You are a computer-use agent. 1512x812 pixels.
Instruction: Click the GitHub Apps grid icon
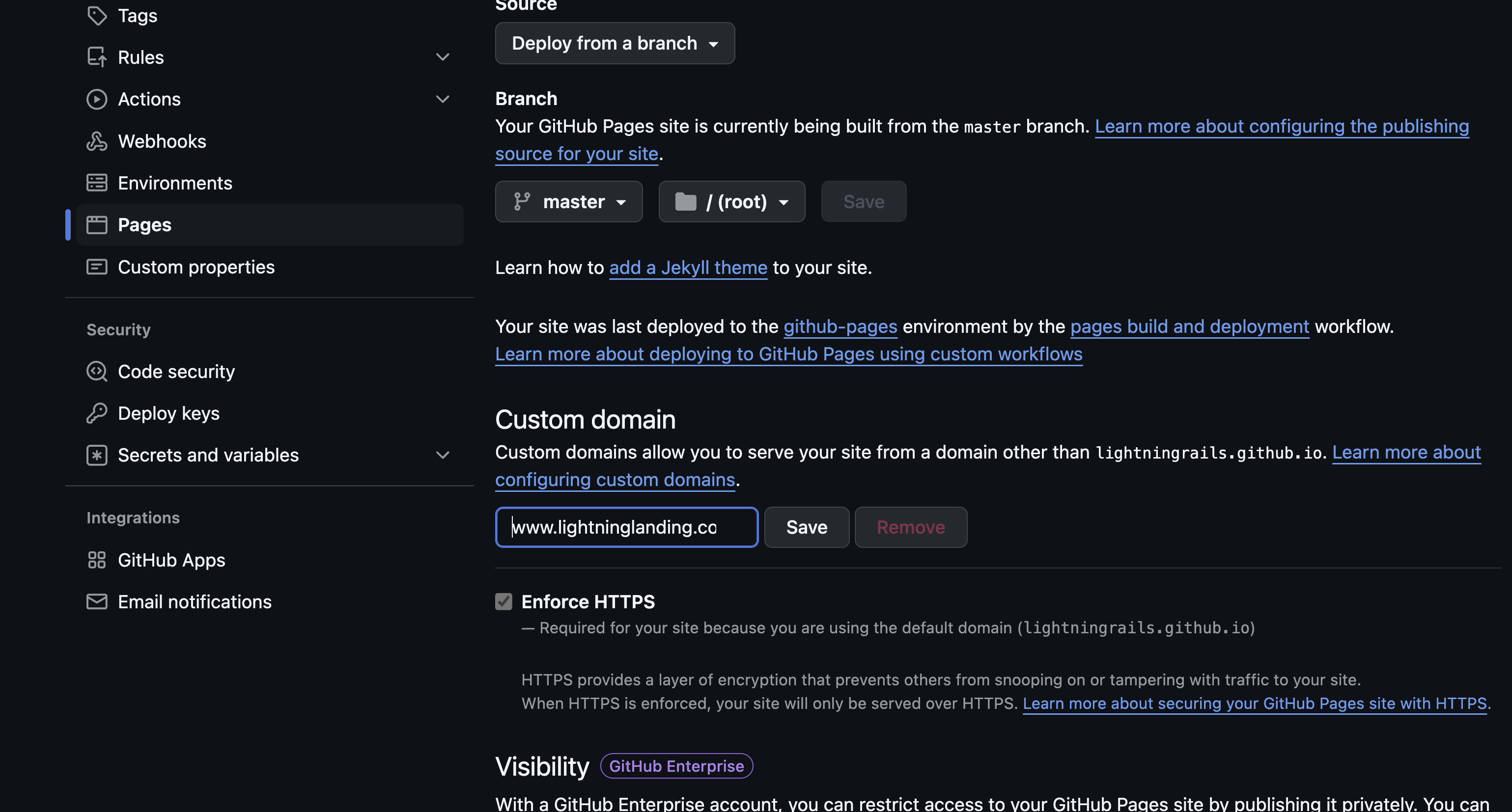(97, 560)
